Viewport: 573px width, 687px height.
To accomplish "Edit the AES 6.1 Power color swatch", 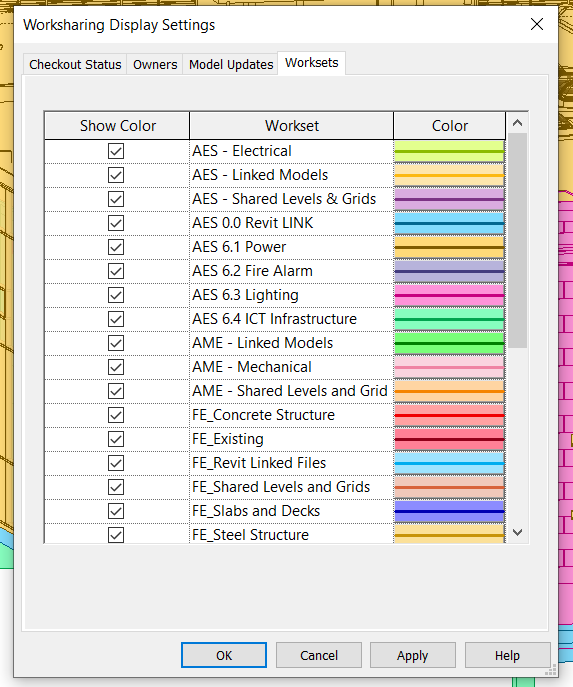I will pyautogui.click(x=449, y=247).
